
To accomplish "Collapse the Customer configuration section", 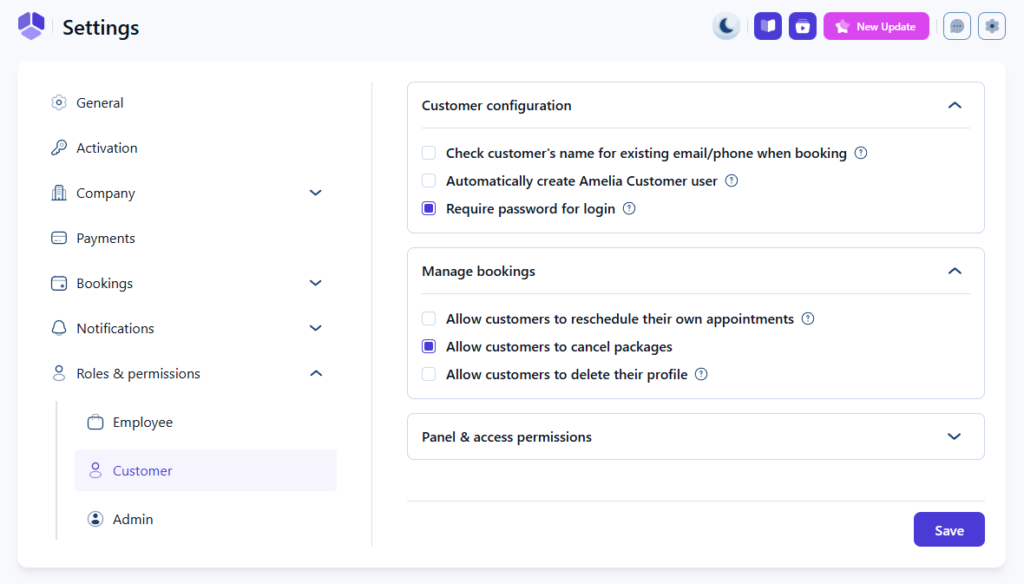I will 954,105.
